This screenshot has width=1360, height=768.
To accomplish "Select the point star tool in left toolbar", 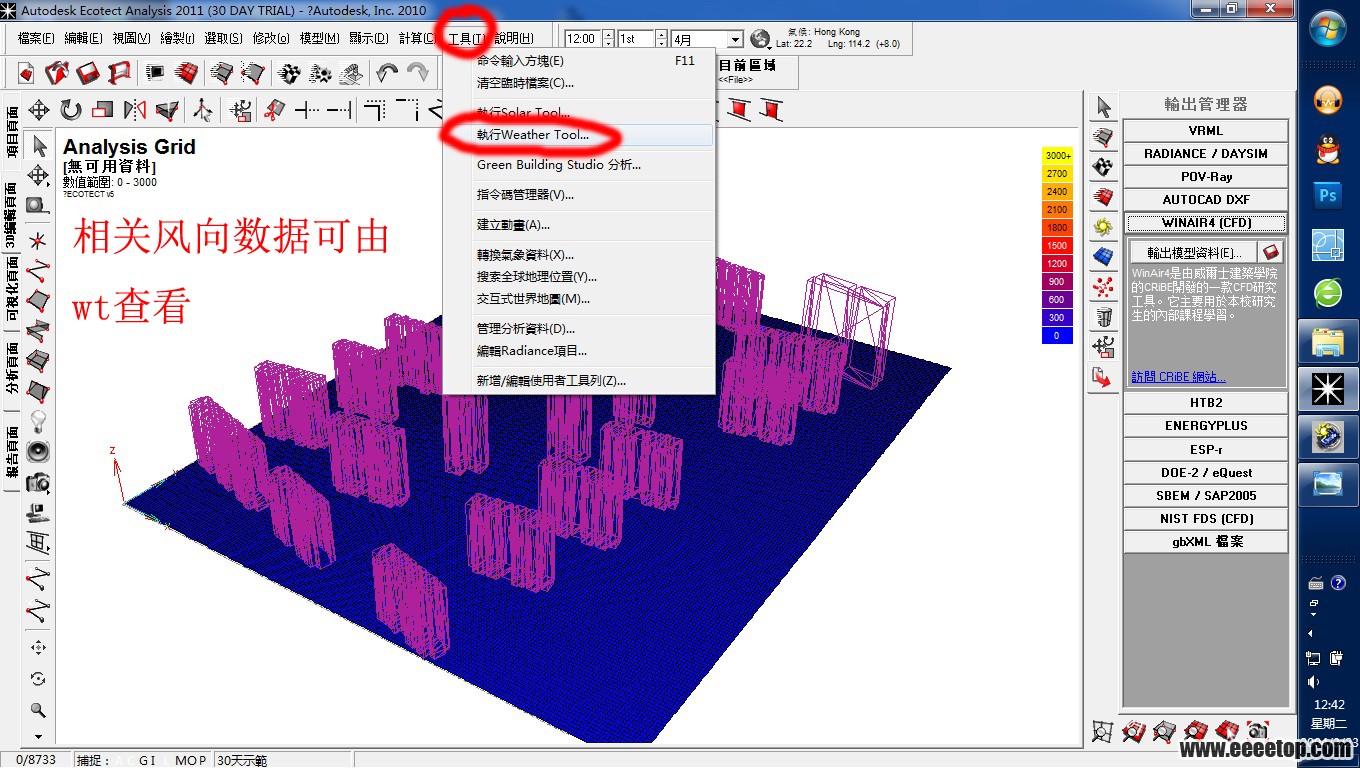I will pos(39,240).
